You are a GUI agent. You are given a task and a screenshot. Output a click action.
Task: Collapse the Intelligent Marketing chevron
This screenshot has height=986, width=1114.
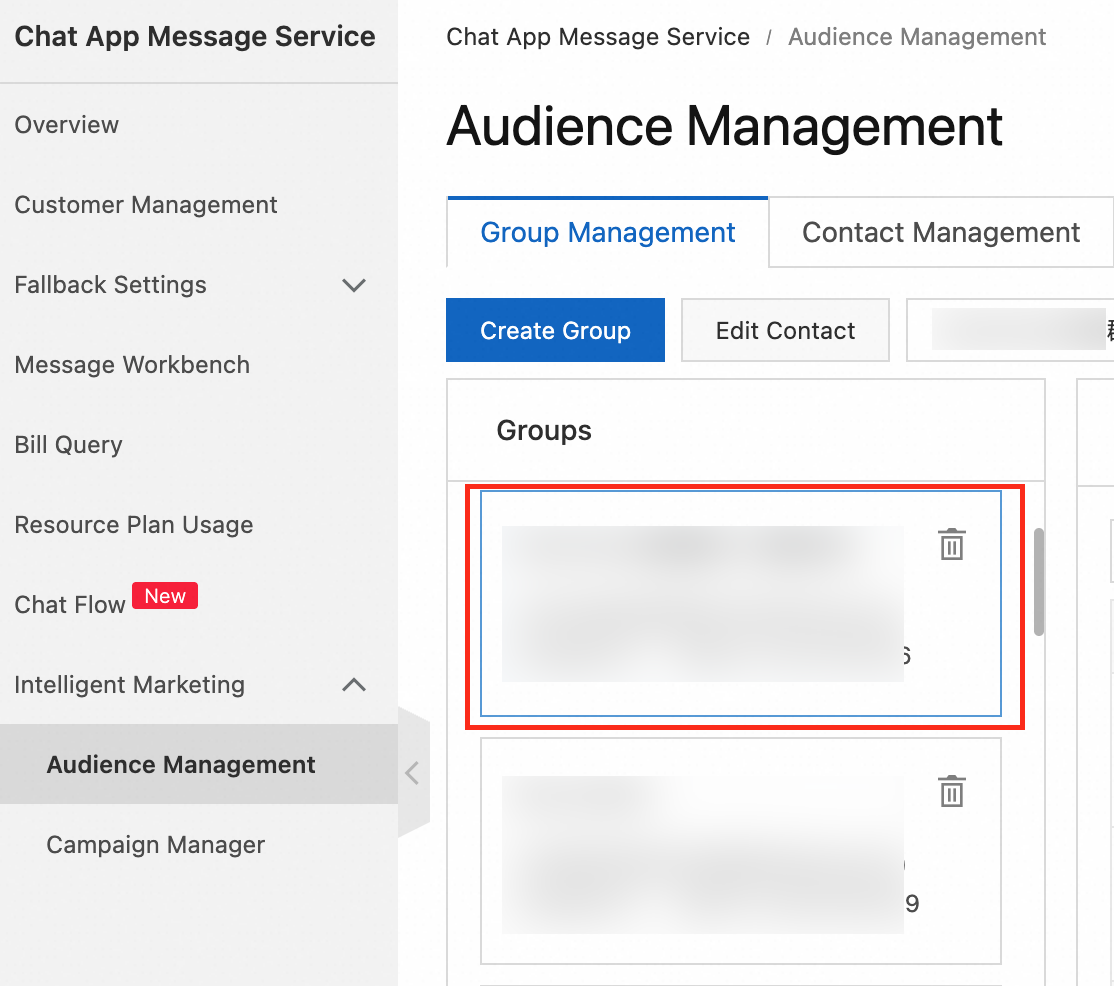[x=354, y=685]
